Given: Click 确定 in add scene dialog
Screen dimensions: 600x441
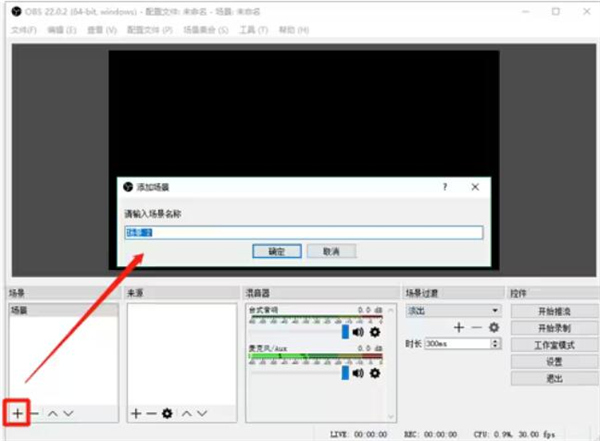Looking at the screenshot, I should pyautogui.click(x=277, y=252).
